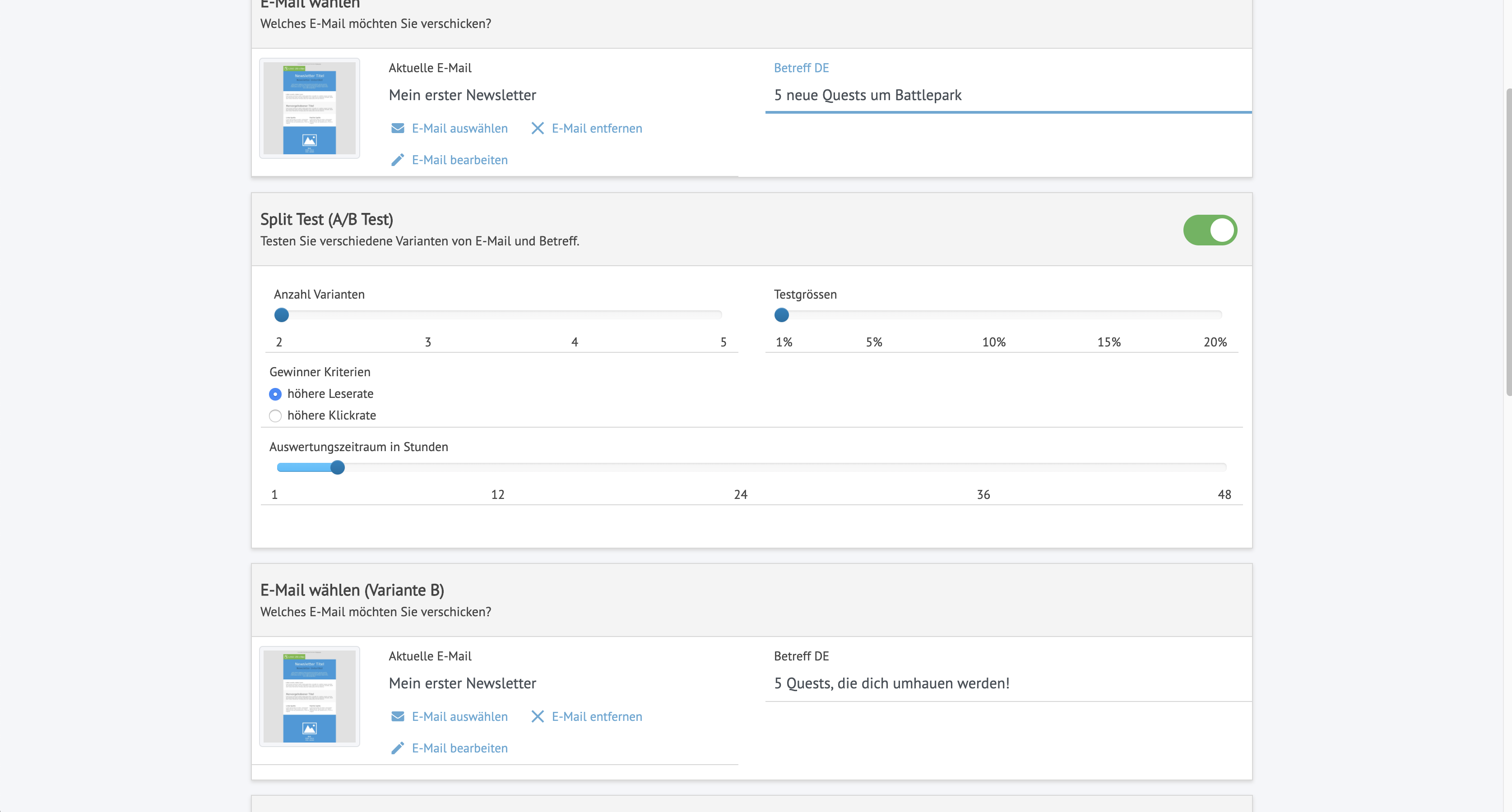Click X icon to remove first email

[x=537, y=129]
